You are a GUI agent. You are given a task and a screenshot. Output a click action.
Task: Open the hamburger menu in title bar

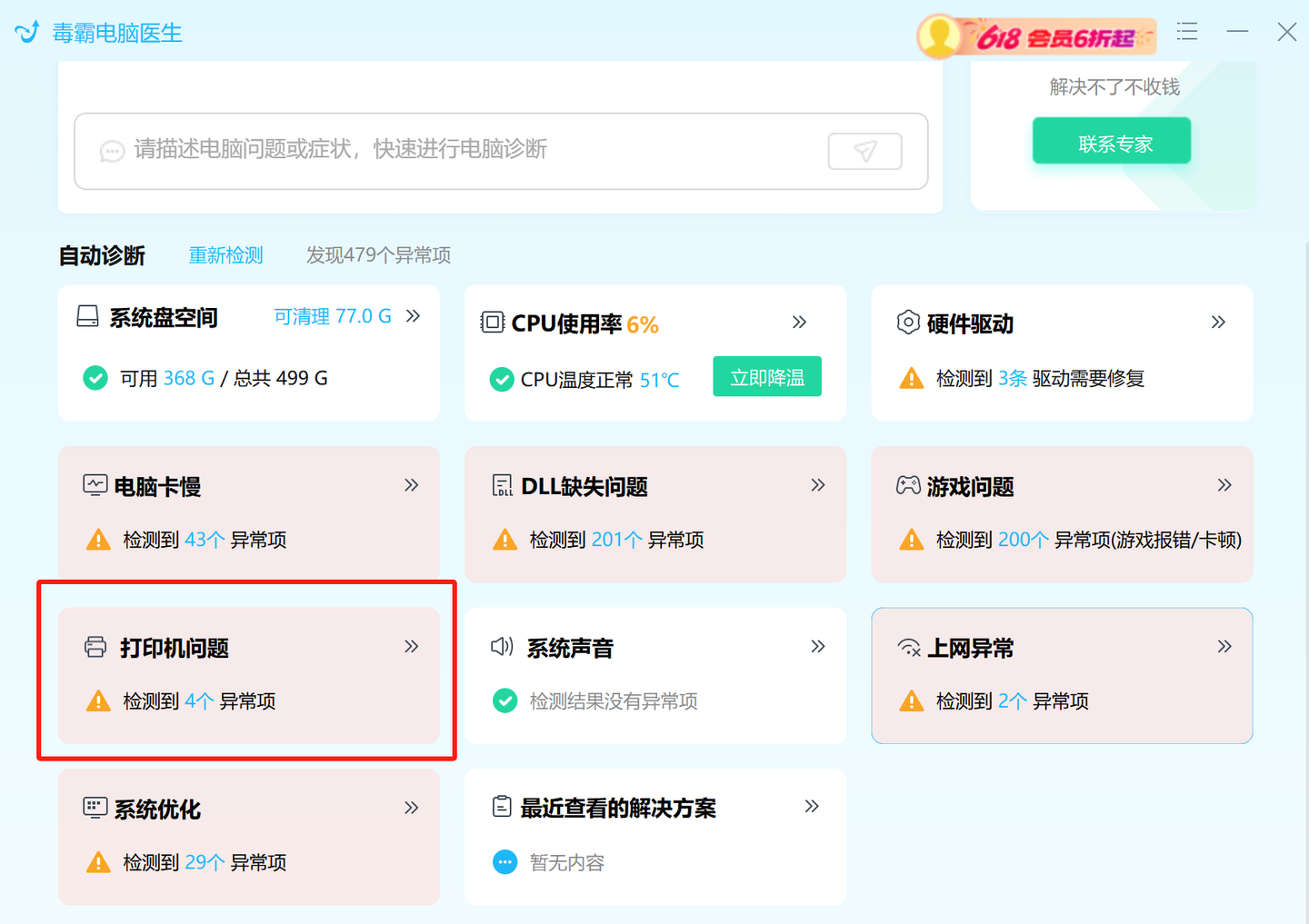[x=1187, y=32]
